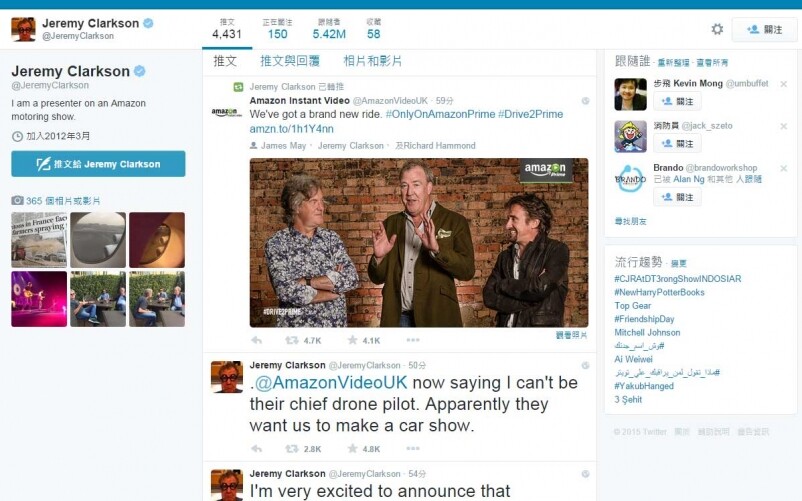The height and width of the screenshot is (501, 802).
Task: Open more options on Amazon Video tweet
Action: click(413, 340)
